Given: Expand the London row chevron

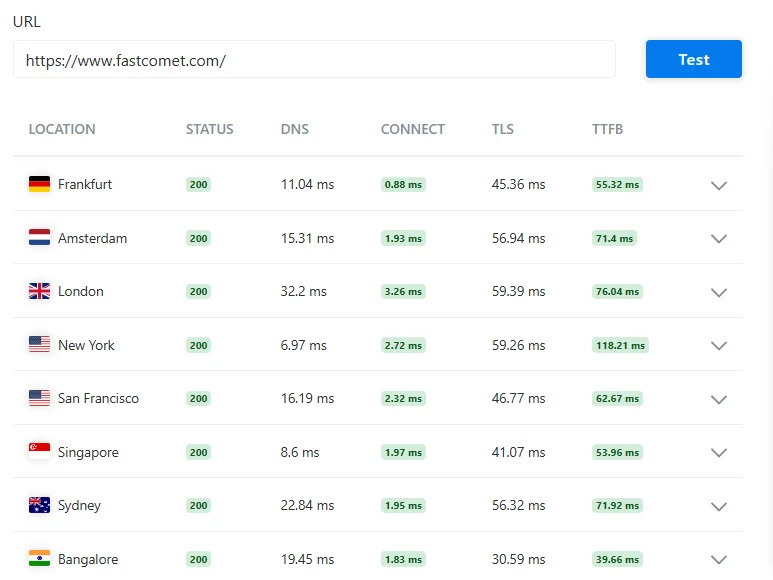Looking at the screenshot, I should click(719, 292).
